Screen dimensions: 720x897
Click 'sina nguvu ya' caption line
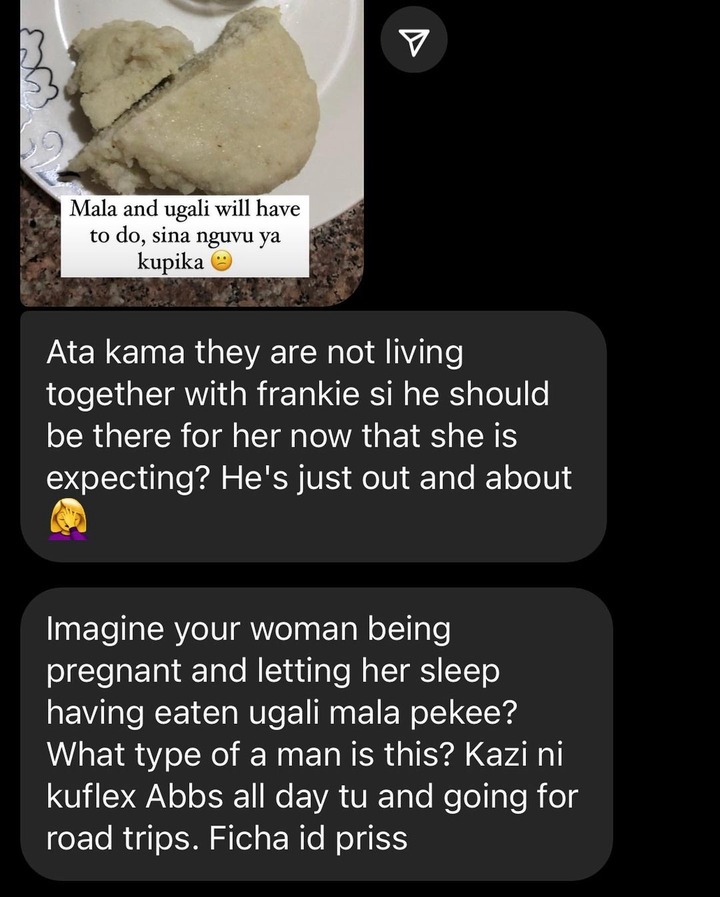(185, 236)
